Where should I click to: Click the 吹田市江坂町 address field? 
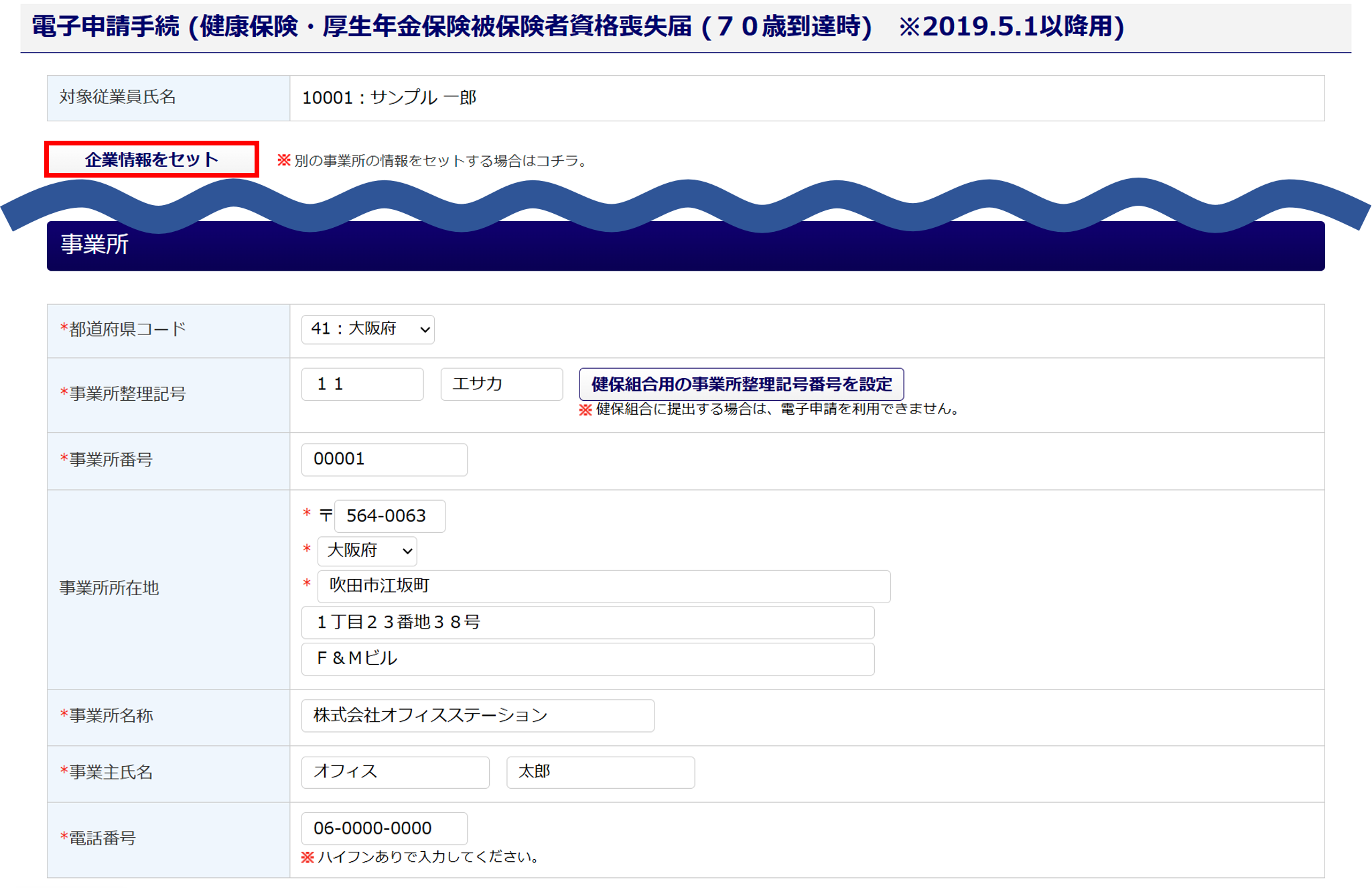click(x=603, y=586)
